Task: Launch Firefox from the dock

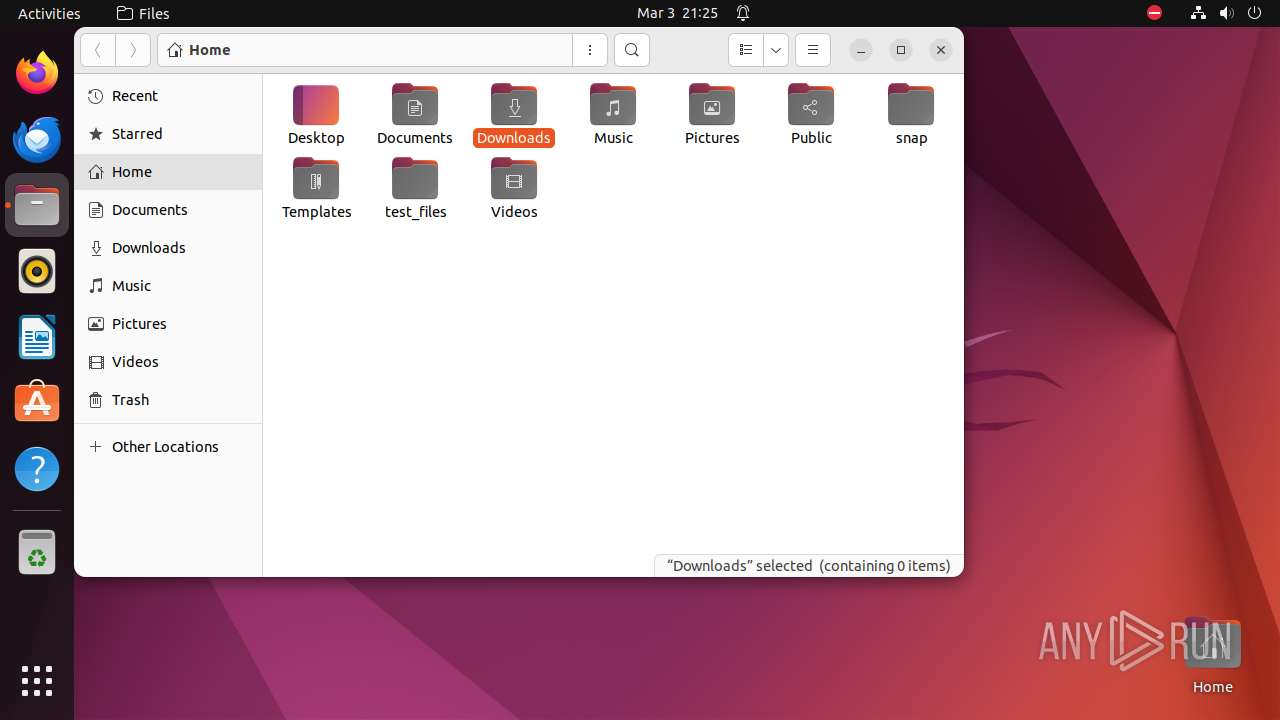Action: (x=37, y=73)
